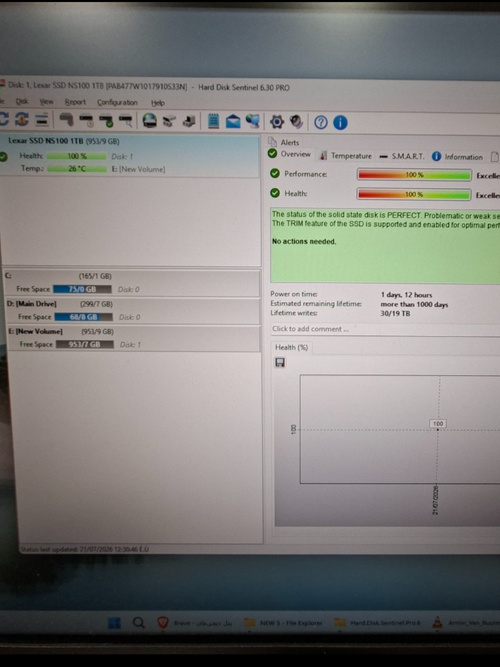Click the D: free space 68/8 GB bar
The width and height of the screenshot is (500, 667).
83,317
